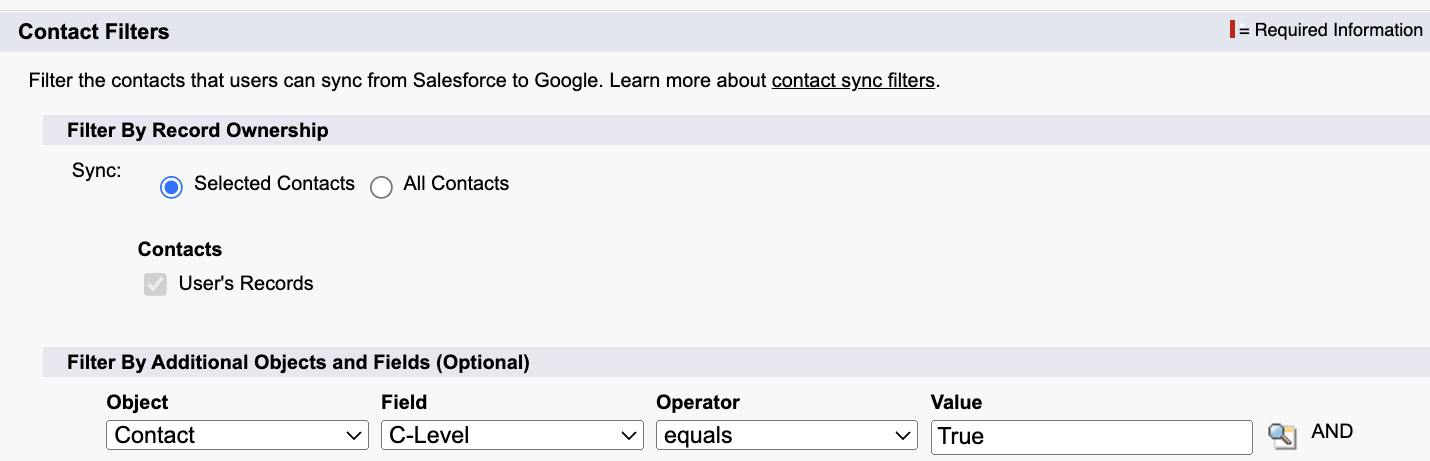This screenshot has height=461, width=1430.
Task: Click the Object column label
Action: pyautogui.click(x=137, y=402)
